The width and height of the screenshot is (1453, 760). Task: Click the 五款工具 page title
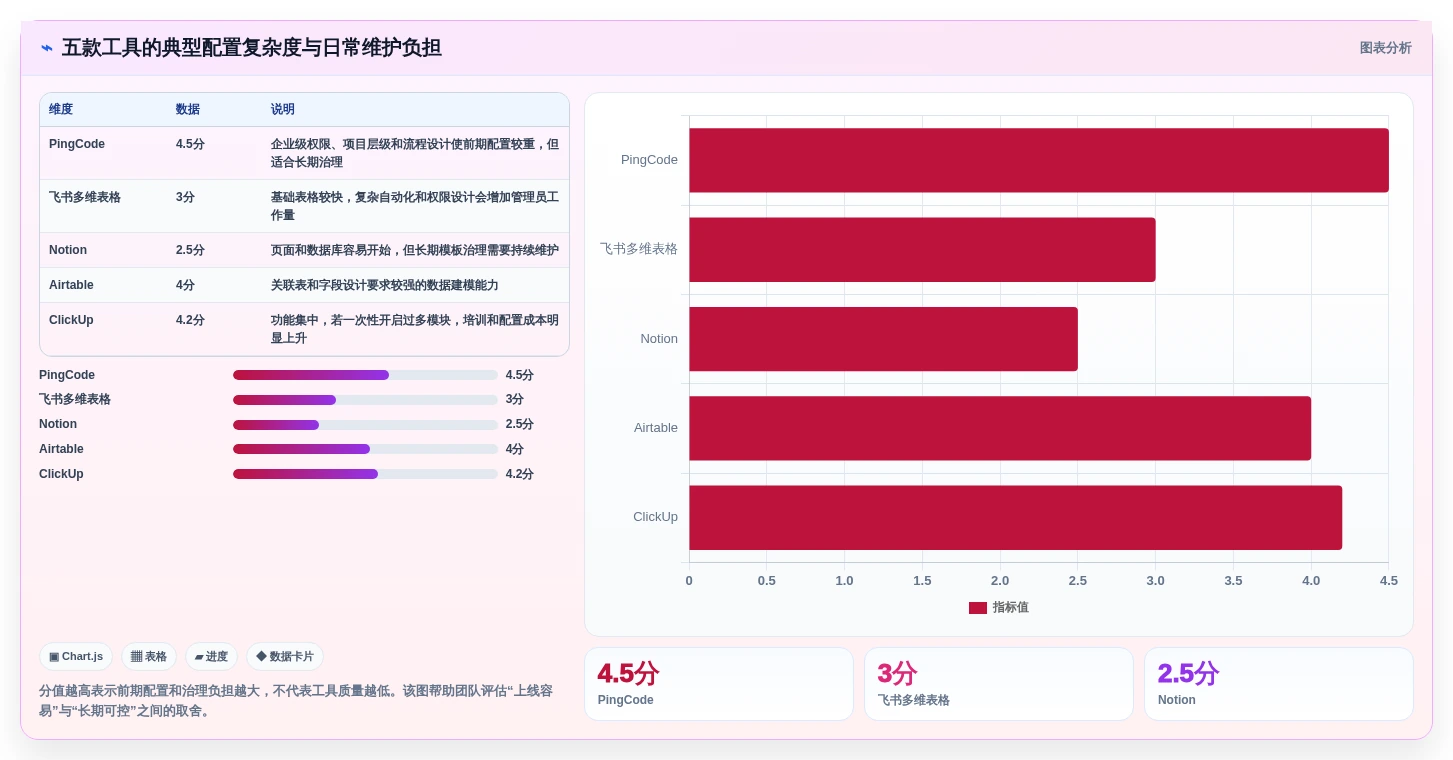pos(252,48)
